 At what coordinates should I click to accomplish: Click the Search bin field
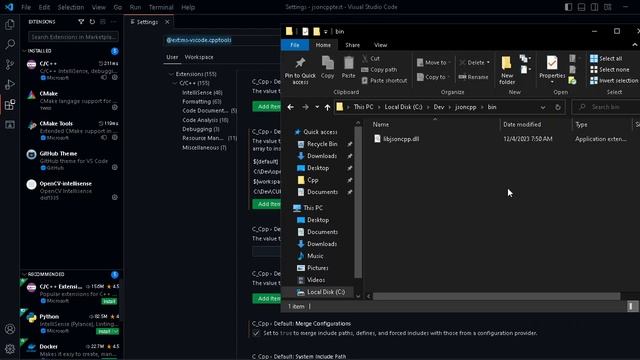(x=606, y=107)
